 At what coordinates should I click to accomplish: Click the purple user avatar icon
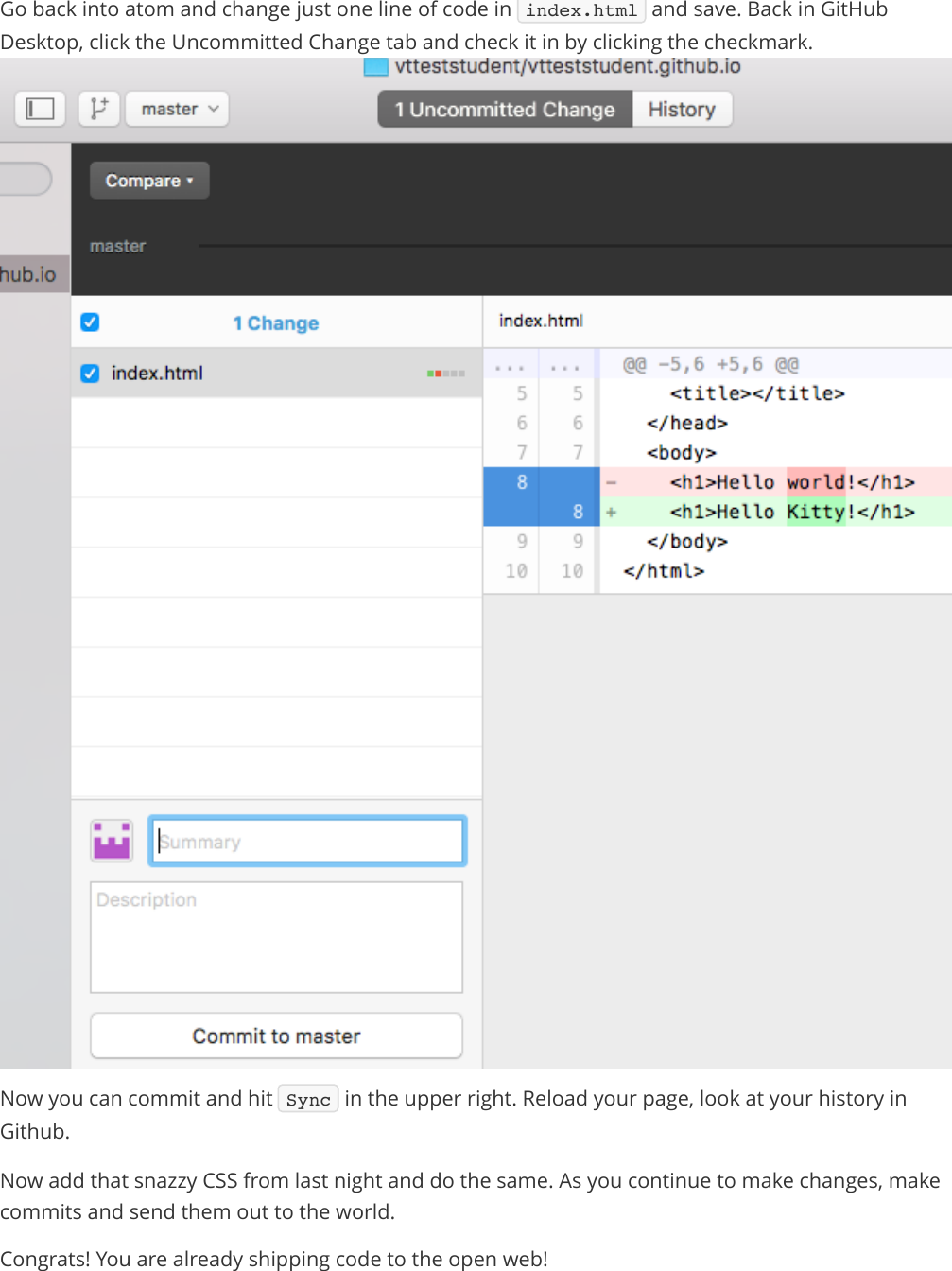(x=112, y=841)
